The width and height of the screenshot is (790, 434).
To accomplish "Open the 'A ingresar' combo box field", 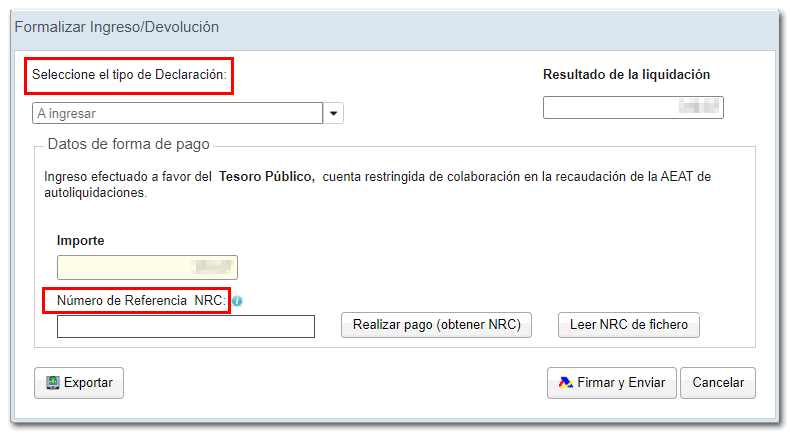I will coord(178,114).
